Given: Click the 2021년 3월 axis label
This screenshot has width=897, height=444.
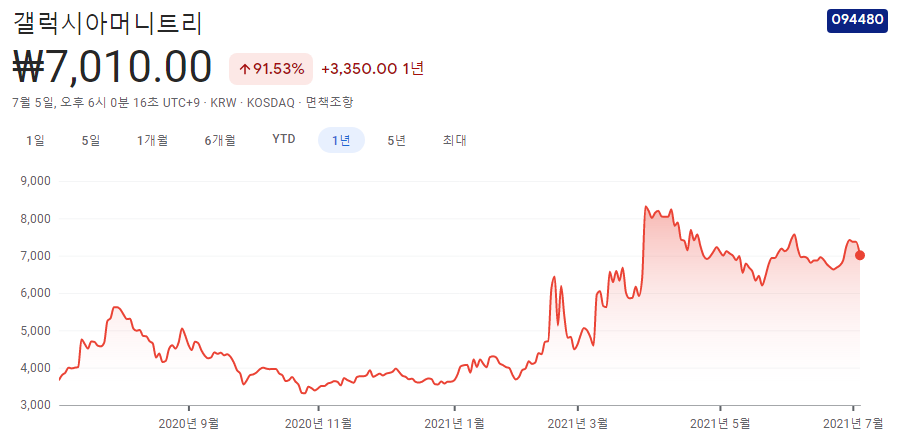Looking at the screenshot, I should pyautogui.click(x=578, y=424).
